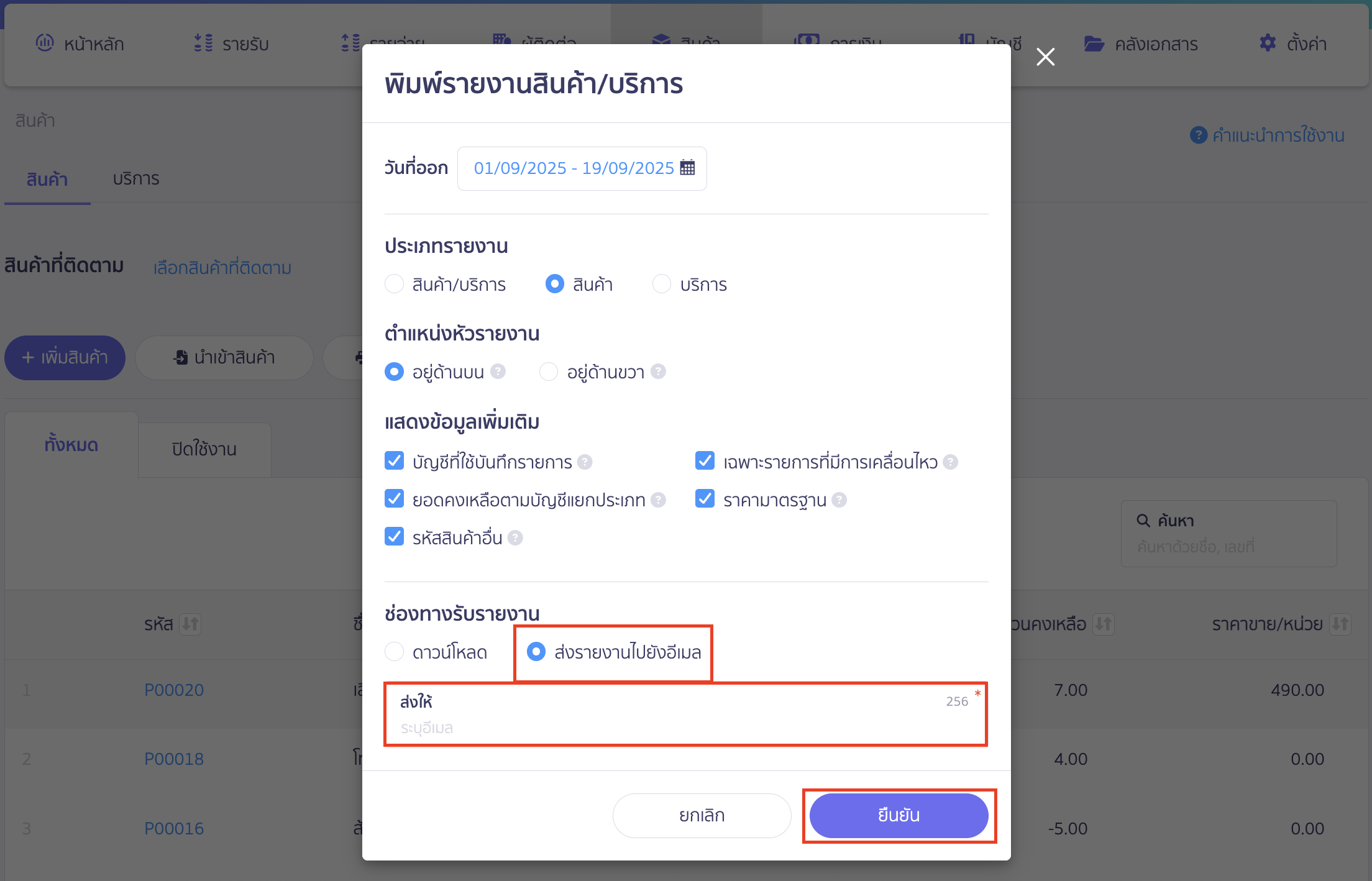
Task: Click help icon next to คำแนะนำการใช้งาน
Action: [1198, 135]
